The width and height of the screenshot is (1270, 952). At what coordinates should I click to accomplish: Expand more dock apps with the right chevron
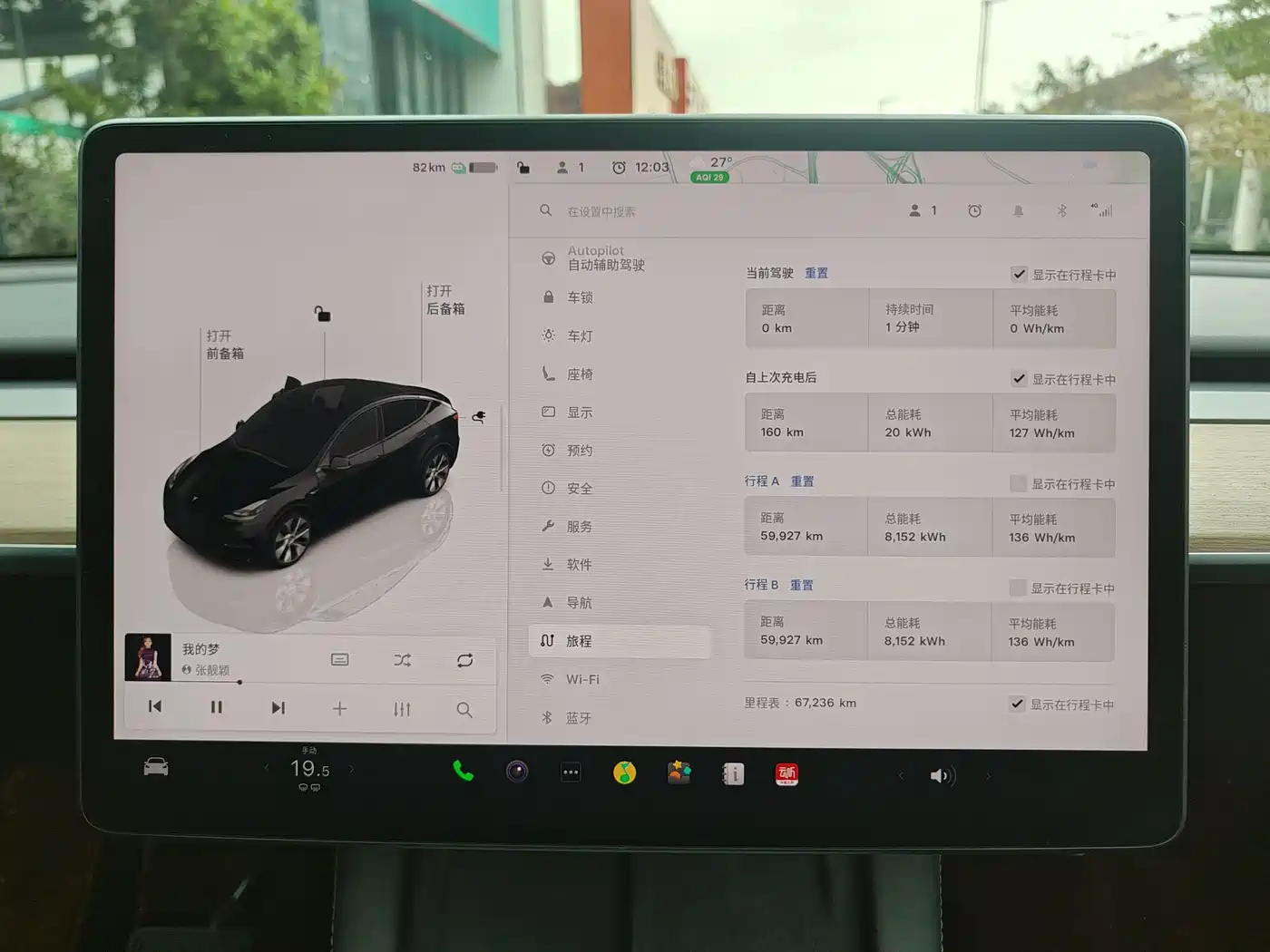(989, 776)
